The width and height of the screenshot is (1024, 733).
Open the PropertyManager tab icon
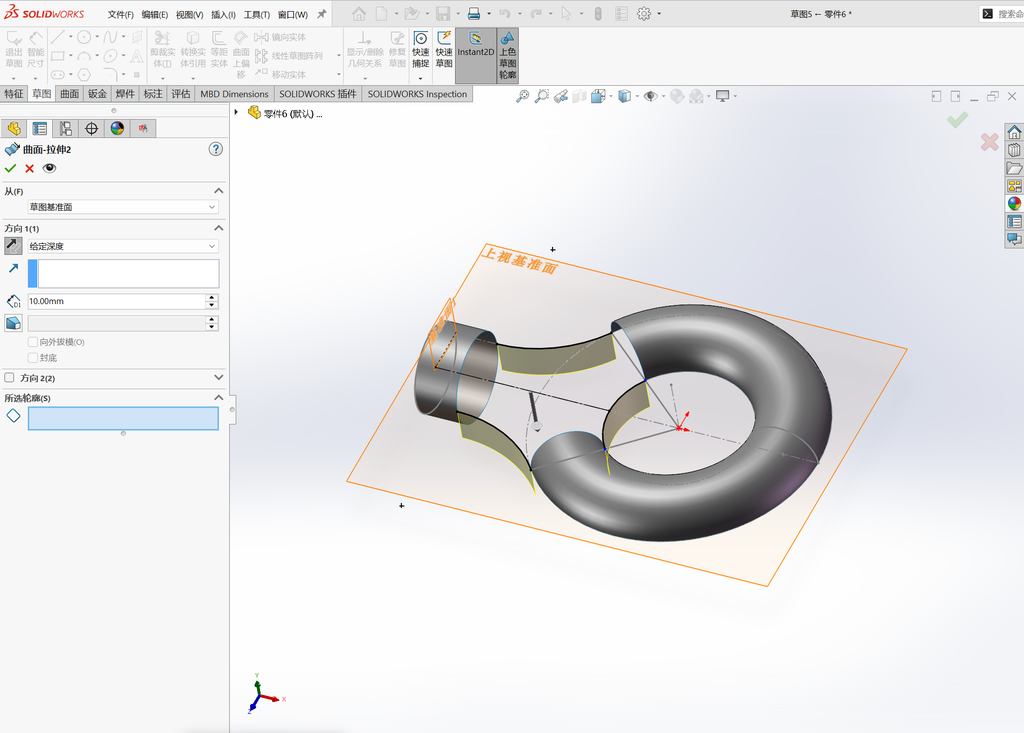click(40, 129)
